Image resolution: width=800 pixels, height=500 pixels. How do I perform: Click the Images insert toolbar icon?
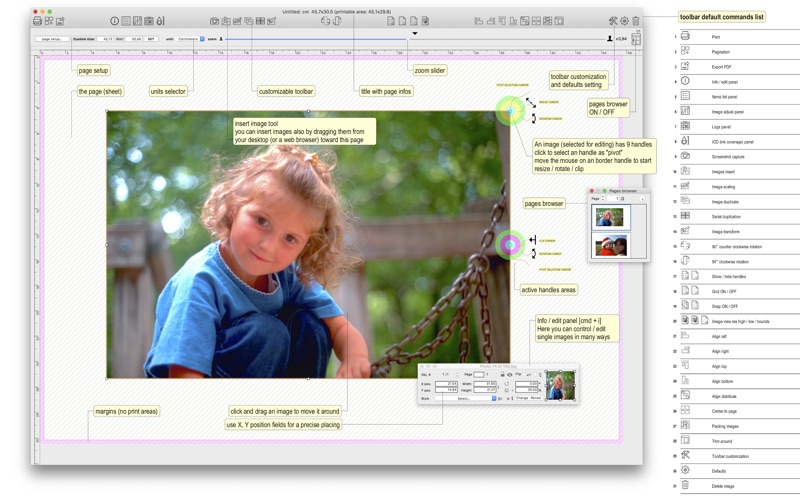(x=226, y=21)
